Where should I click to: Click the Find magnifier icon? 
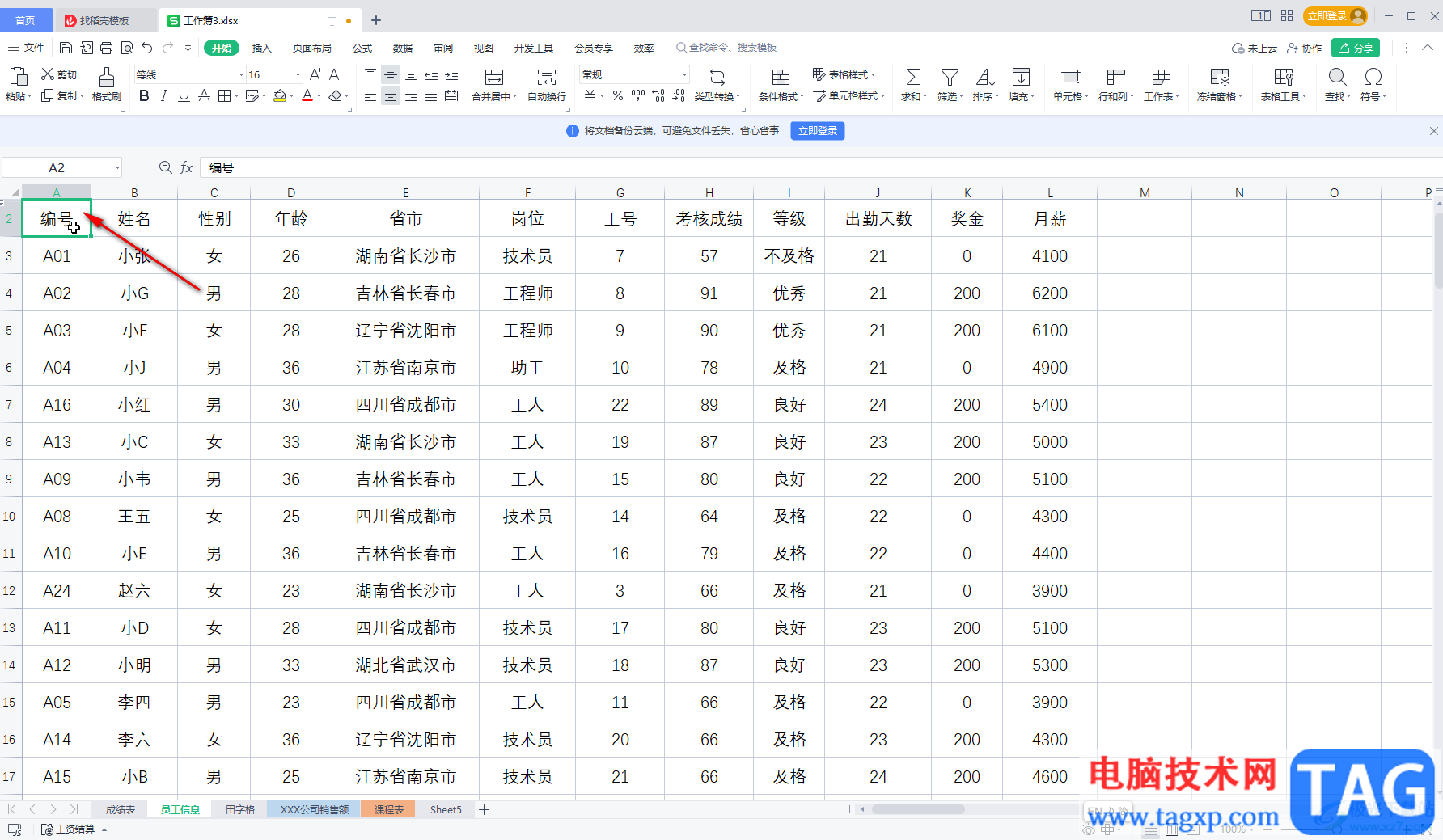[1337, 77]
